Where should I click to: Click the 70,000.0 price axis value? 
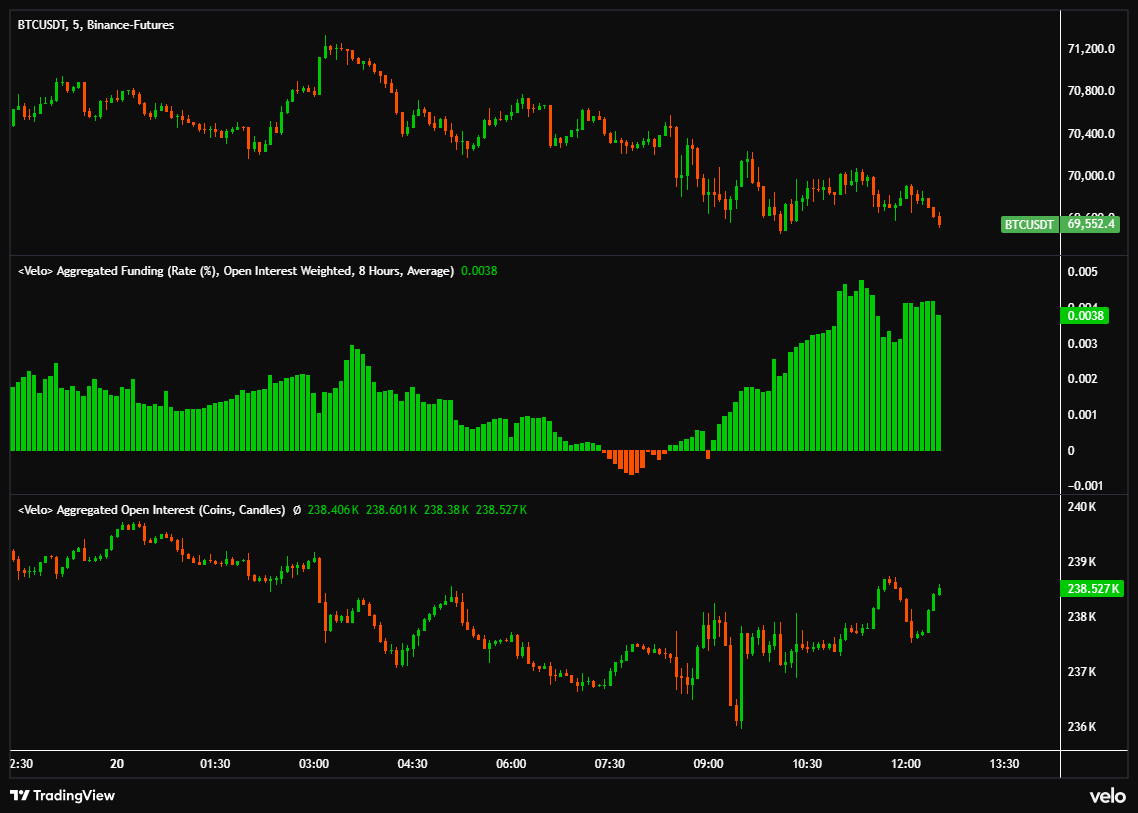1091,176
